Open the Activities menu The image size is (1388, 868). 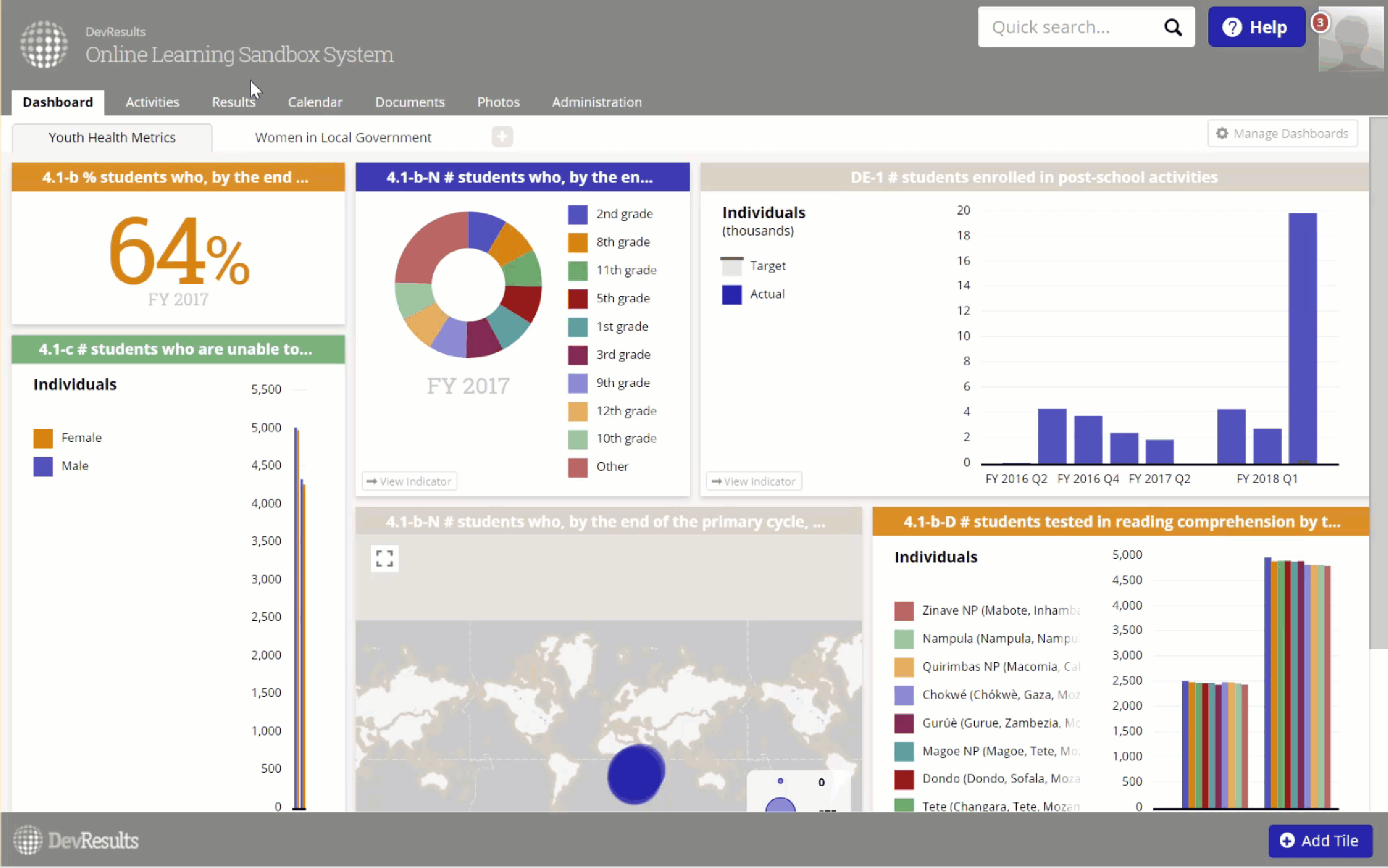click(152, 102)
